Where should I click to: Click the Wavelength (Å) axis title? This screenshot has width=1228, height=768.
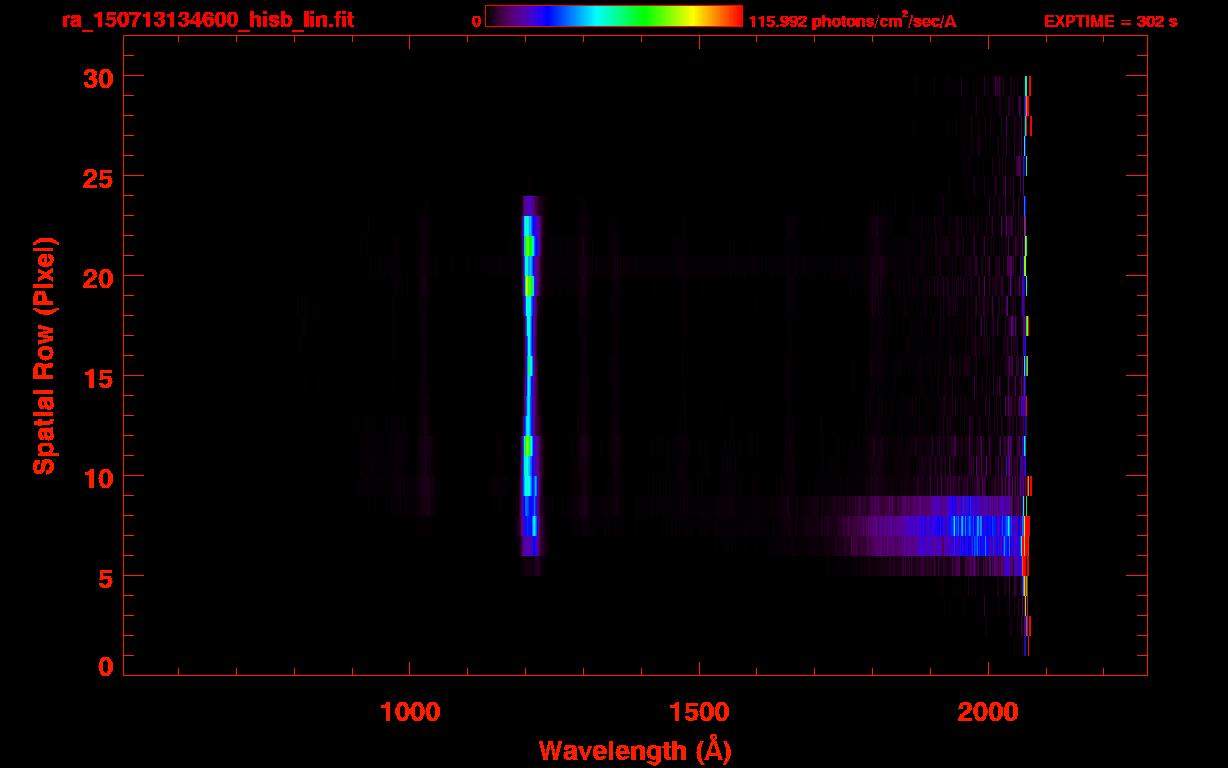pyautogui.click(x=635, y=751)
